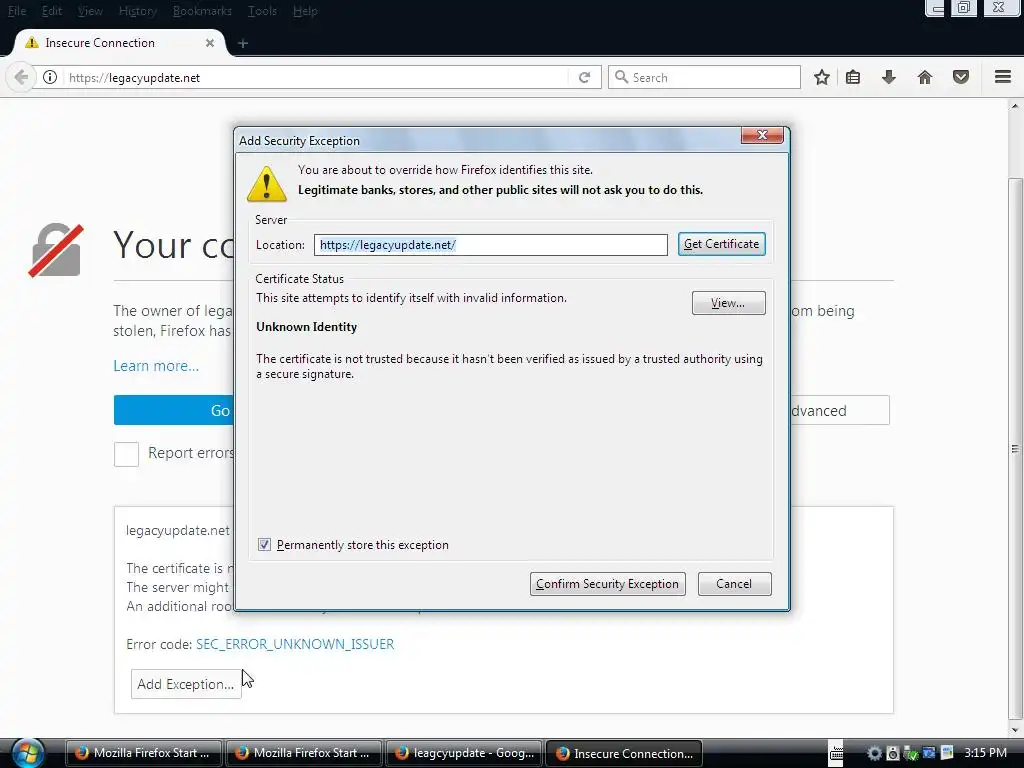Close the Insecure Connection tab
Image resolution: width=1024 pixels, height=768 pixels.
tap(210, 43)
